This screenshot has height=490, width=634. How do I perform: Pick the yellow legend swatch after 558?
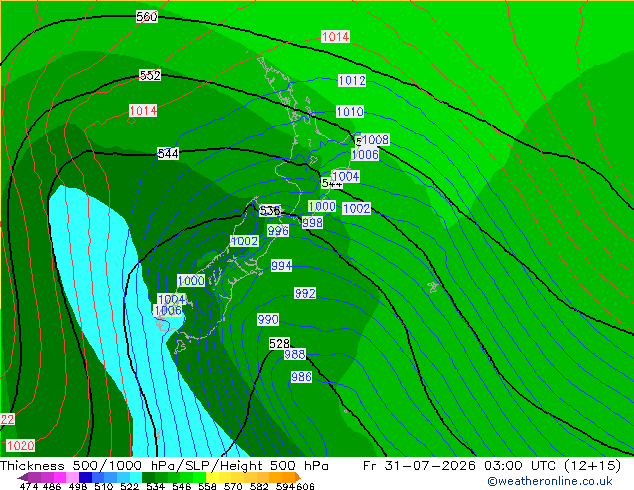(212, 477)
